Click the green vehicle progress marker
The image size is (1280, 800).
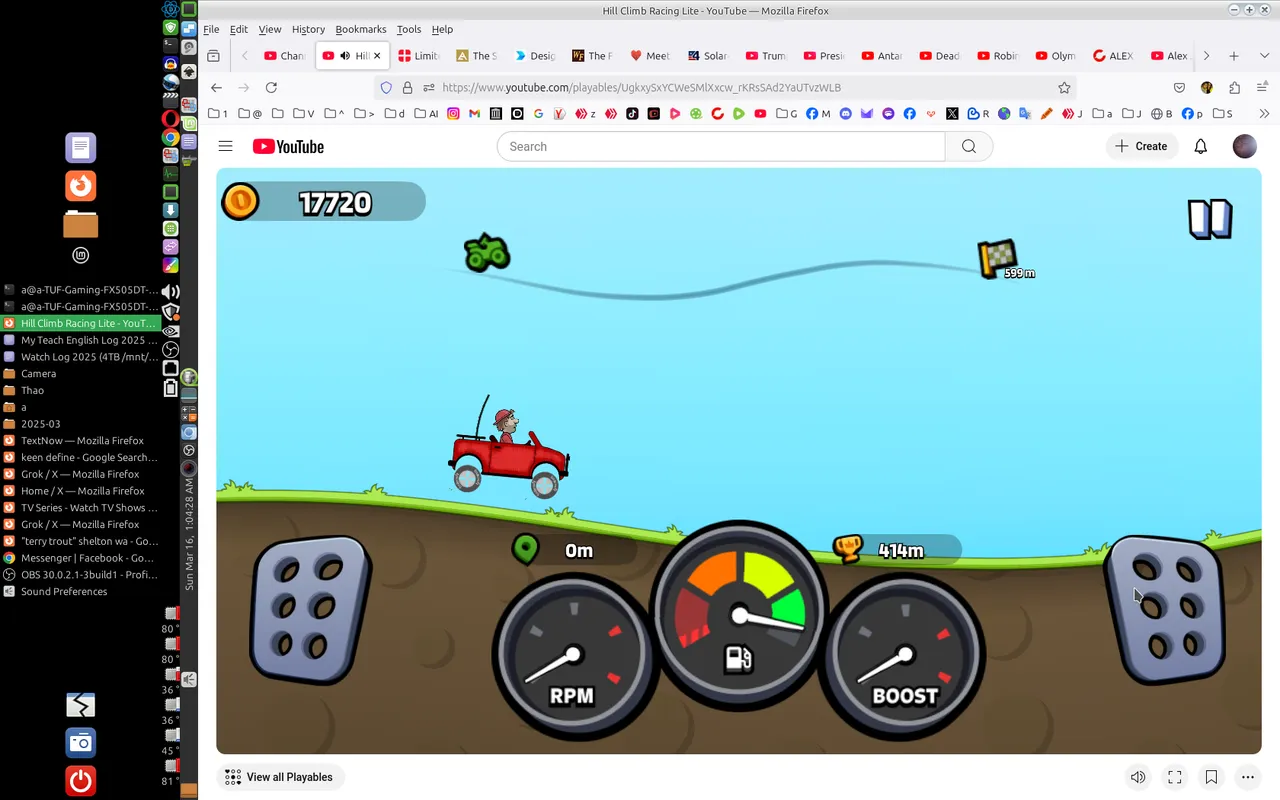[x=487, y=253]
